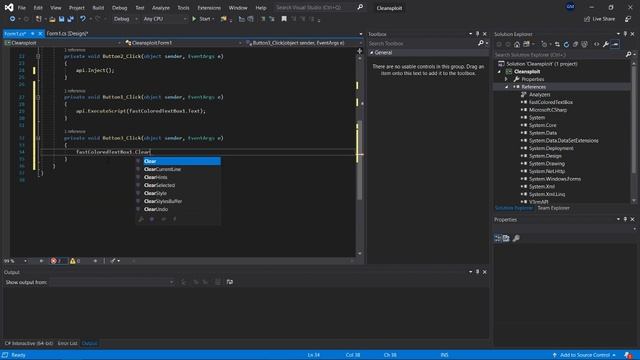Select ClearSelected in IntelliSense list

tap(178, 185)
